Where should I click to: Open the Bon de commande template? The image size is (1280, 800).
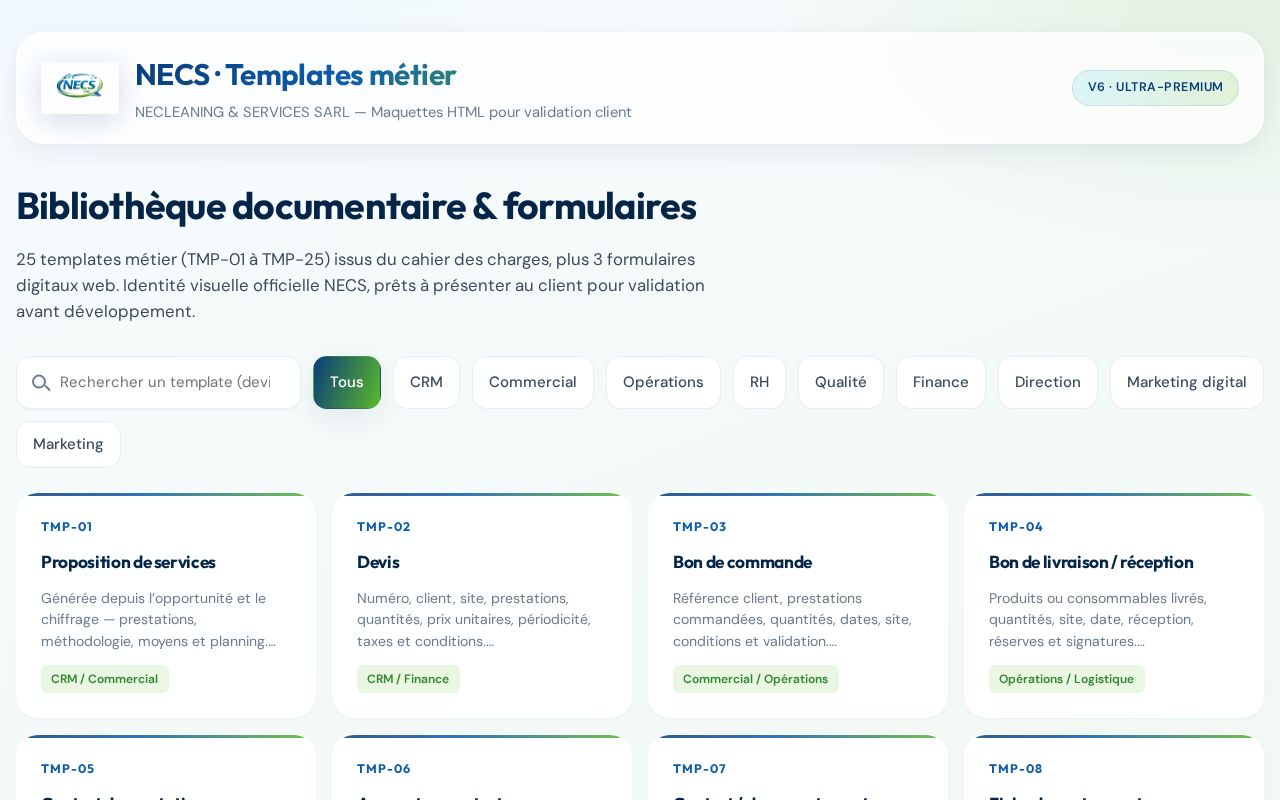click(798, 605)
